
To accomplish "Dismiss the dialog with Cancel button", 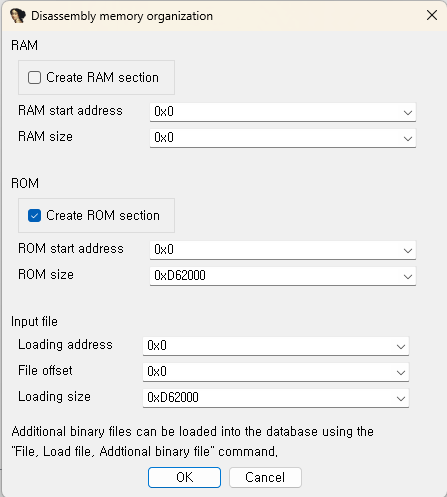I will 265,477.
